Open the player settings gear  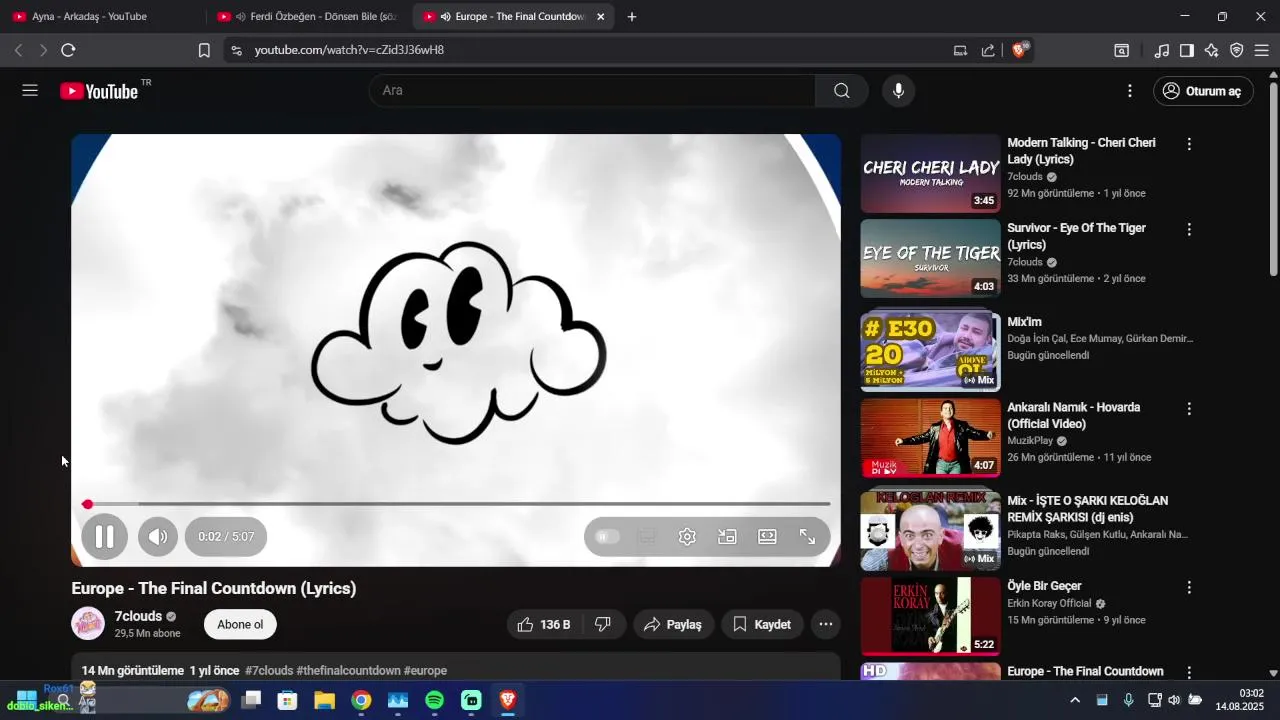tap(687, 537)
